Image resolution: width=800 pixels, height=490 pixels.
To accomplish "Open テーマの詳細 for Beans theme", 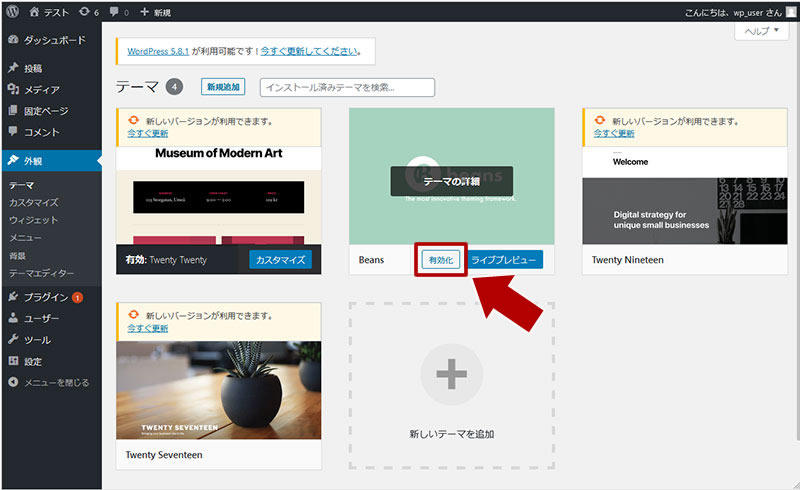I will (452, 181).
